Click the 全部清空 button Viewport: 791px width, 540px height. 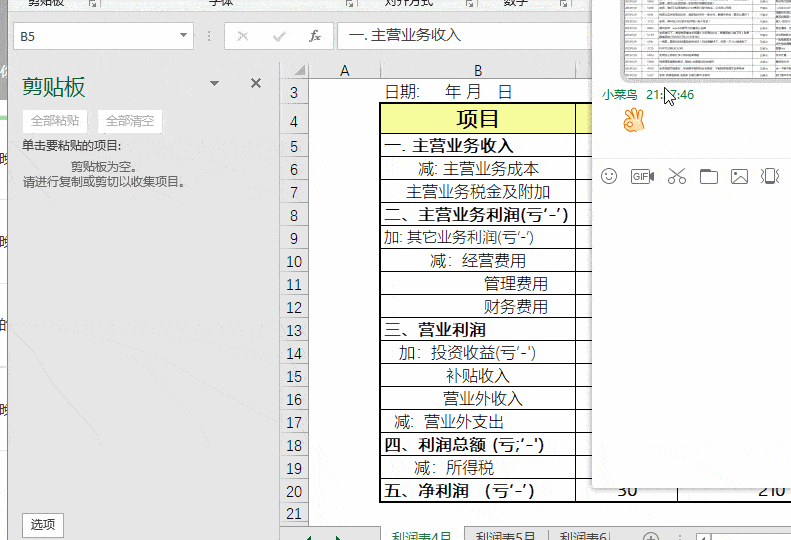coord(130,121)
